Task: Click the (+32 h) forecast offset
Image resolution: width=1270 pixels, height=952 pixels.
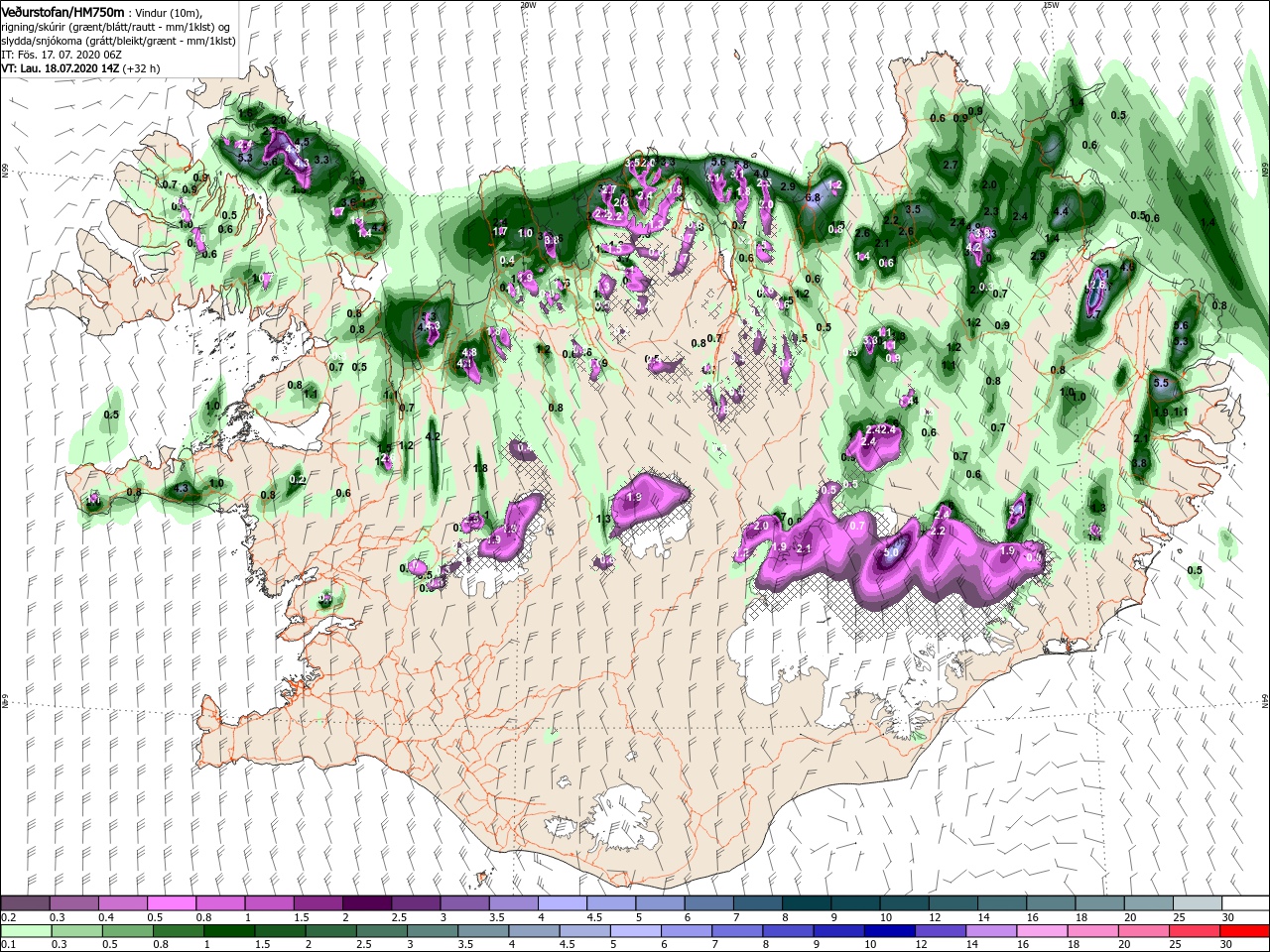Action: 143,68
